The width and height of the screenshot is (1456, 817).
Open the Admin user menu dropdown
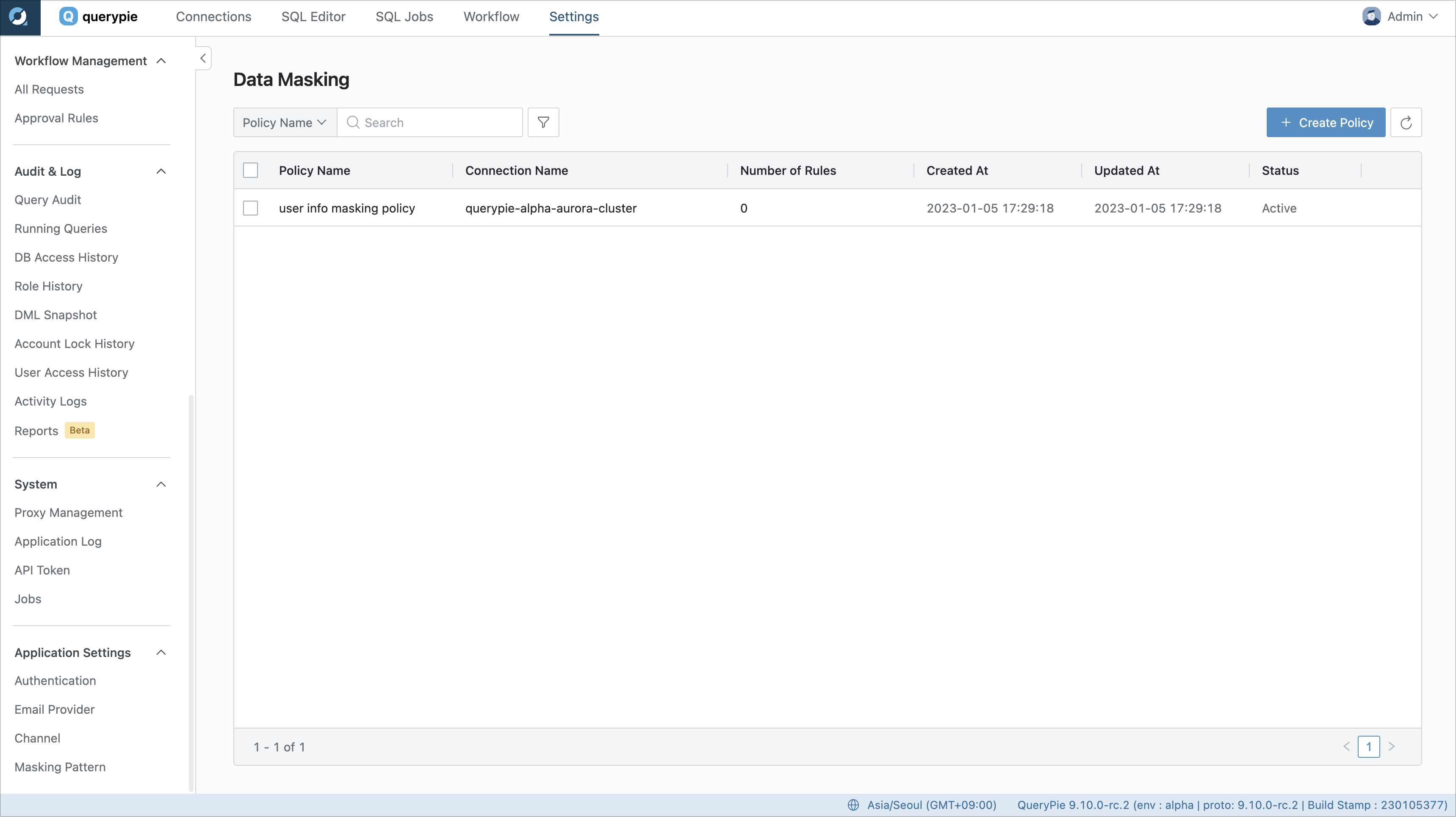pos(1400,17)
